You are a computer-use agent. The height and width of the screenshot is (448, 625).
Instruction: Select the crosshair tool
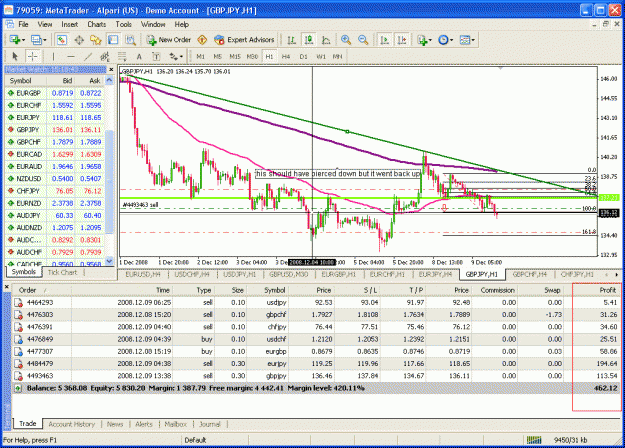33,57
